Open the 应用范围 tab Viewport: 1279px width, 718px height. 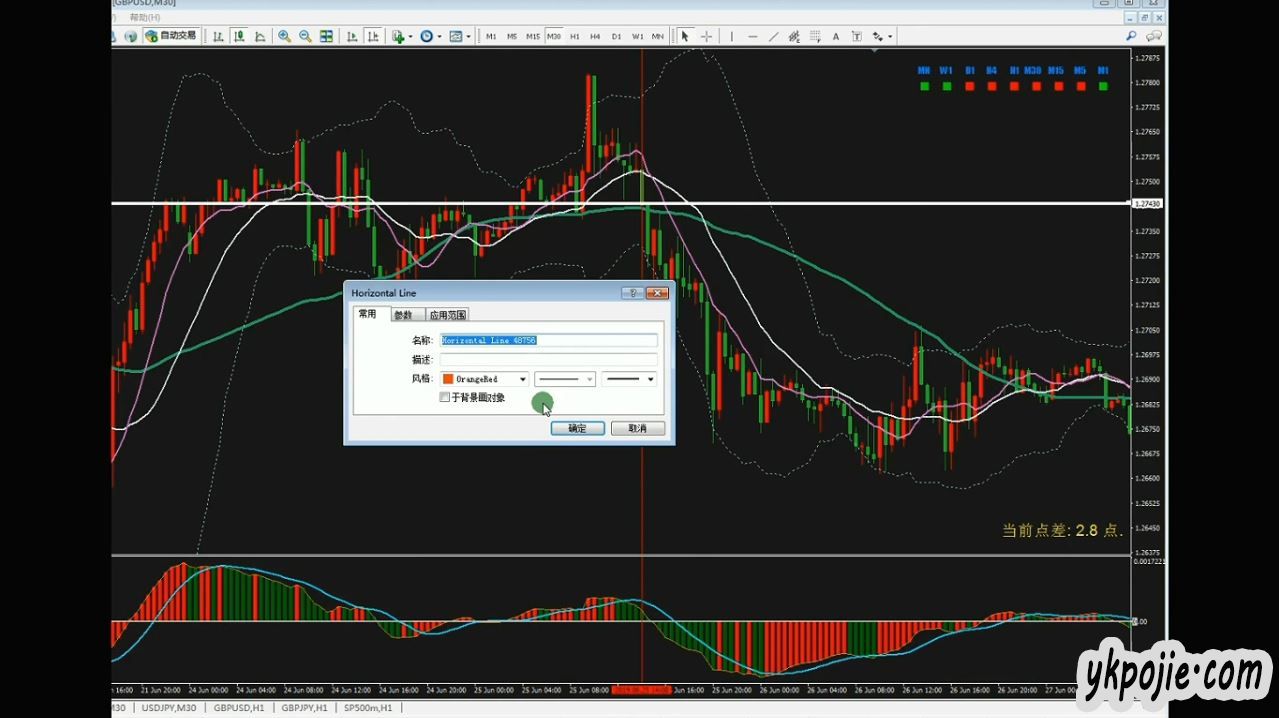pyautogui.click(x=448, y=315)
